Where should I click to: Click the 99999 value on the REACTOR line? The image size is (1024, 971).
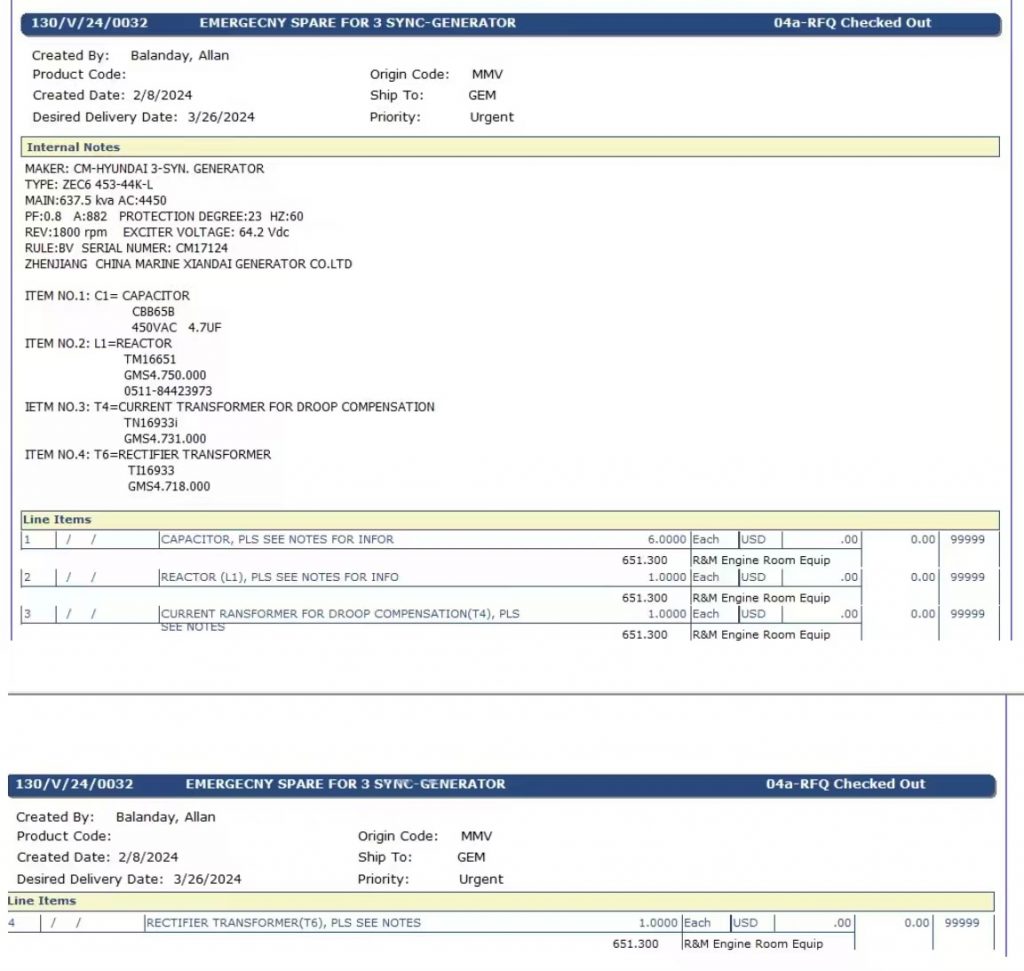(967, 577)
